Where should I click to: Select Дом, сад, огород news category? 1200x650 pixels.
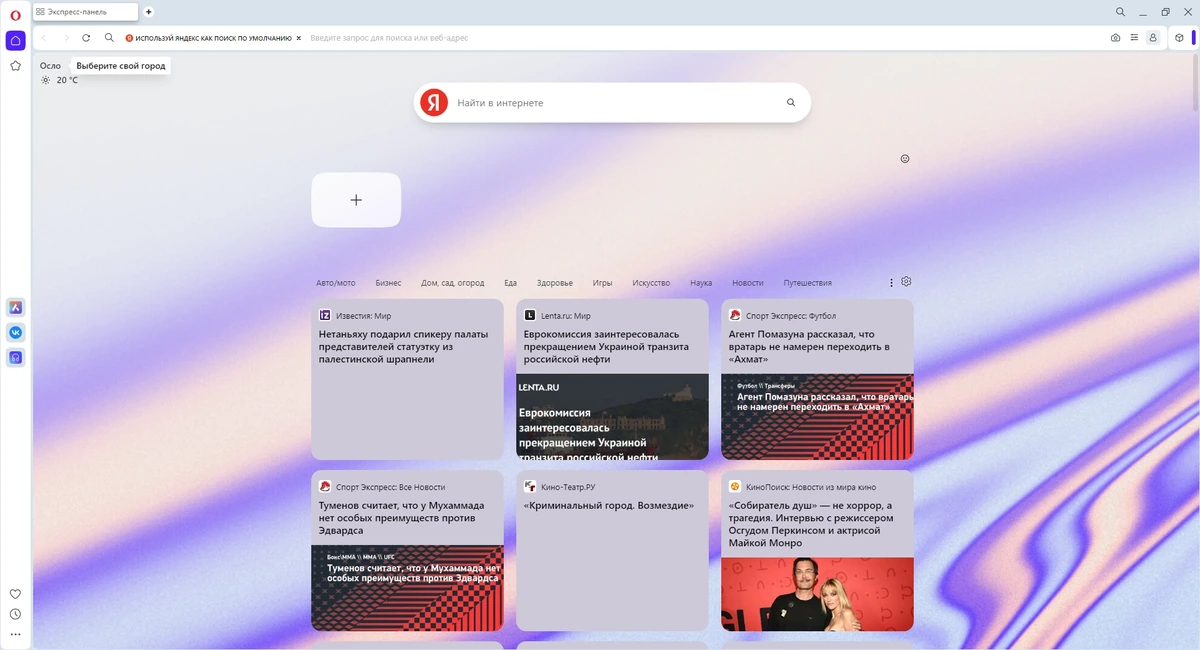pyautogui.click(x=453, y=283)
